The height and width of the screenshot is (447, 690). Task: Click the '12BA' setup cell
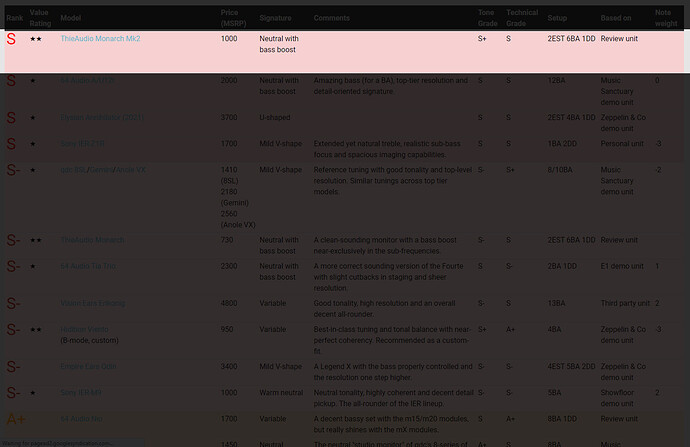(556, 81)
